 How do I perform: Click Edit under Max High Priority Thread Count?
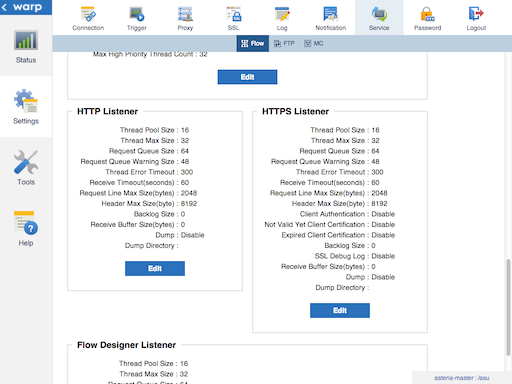point(247,77)
